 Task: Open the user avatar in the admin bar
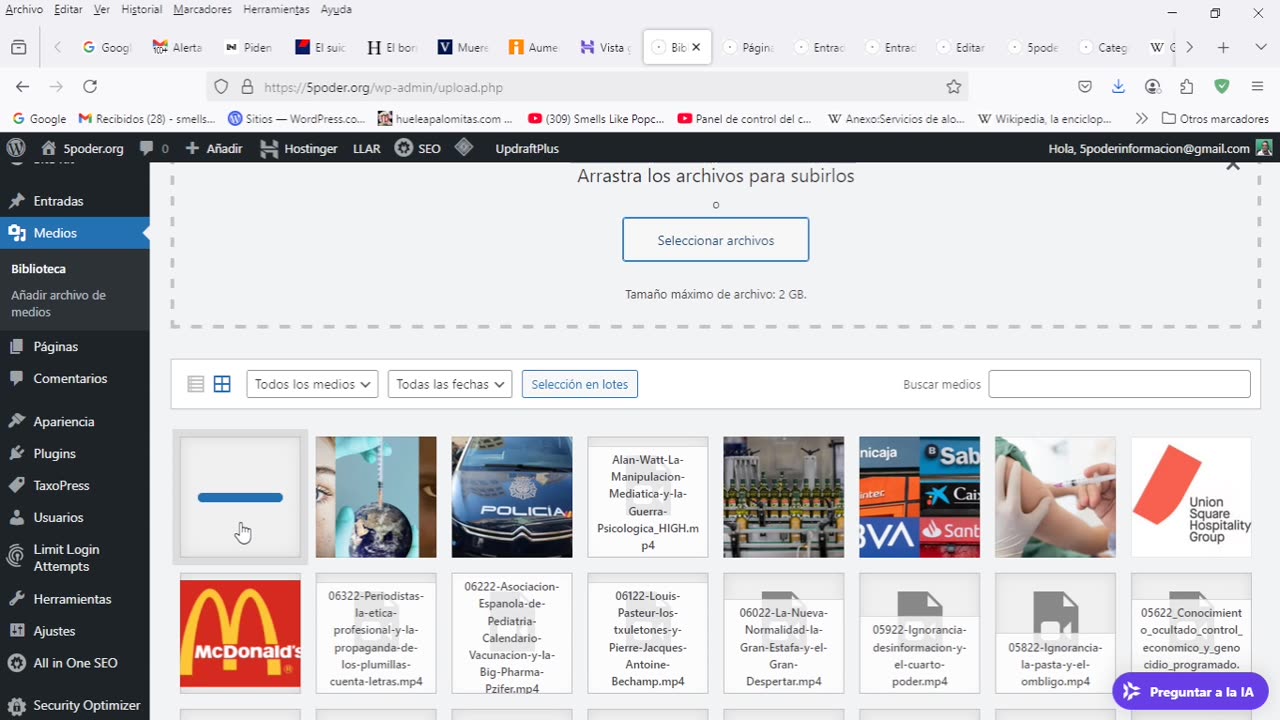click(1264, 148)
